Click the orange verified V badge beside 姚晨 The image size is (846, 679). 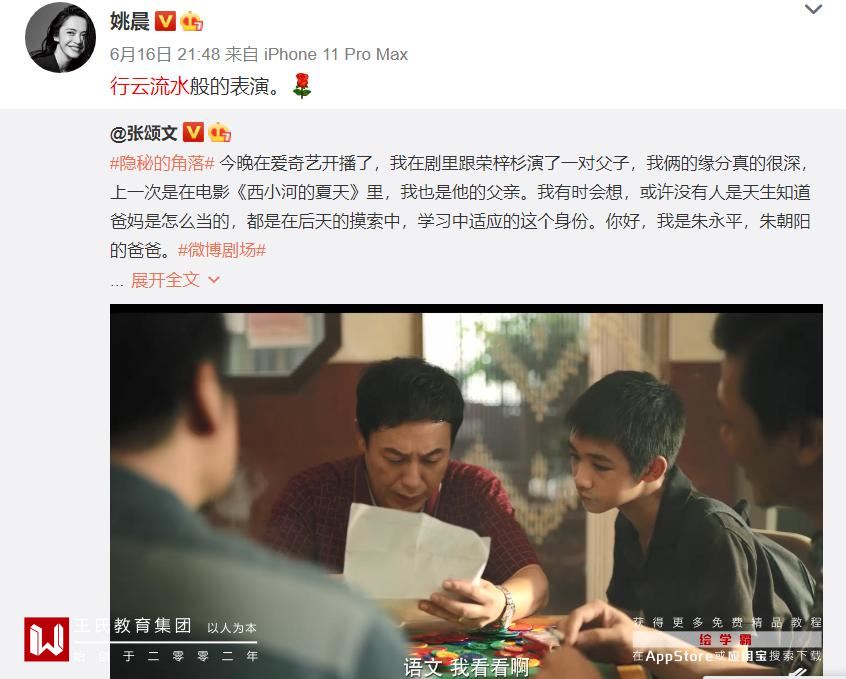click(165, 22)
